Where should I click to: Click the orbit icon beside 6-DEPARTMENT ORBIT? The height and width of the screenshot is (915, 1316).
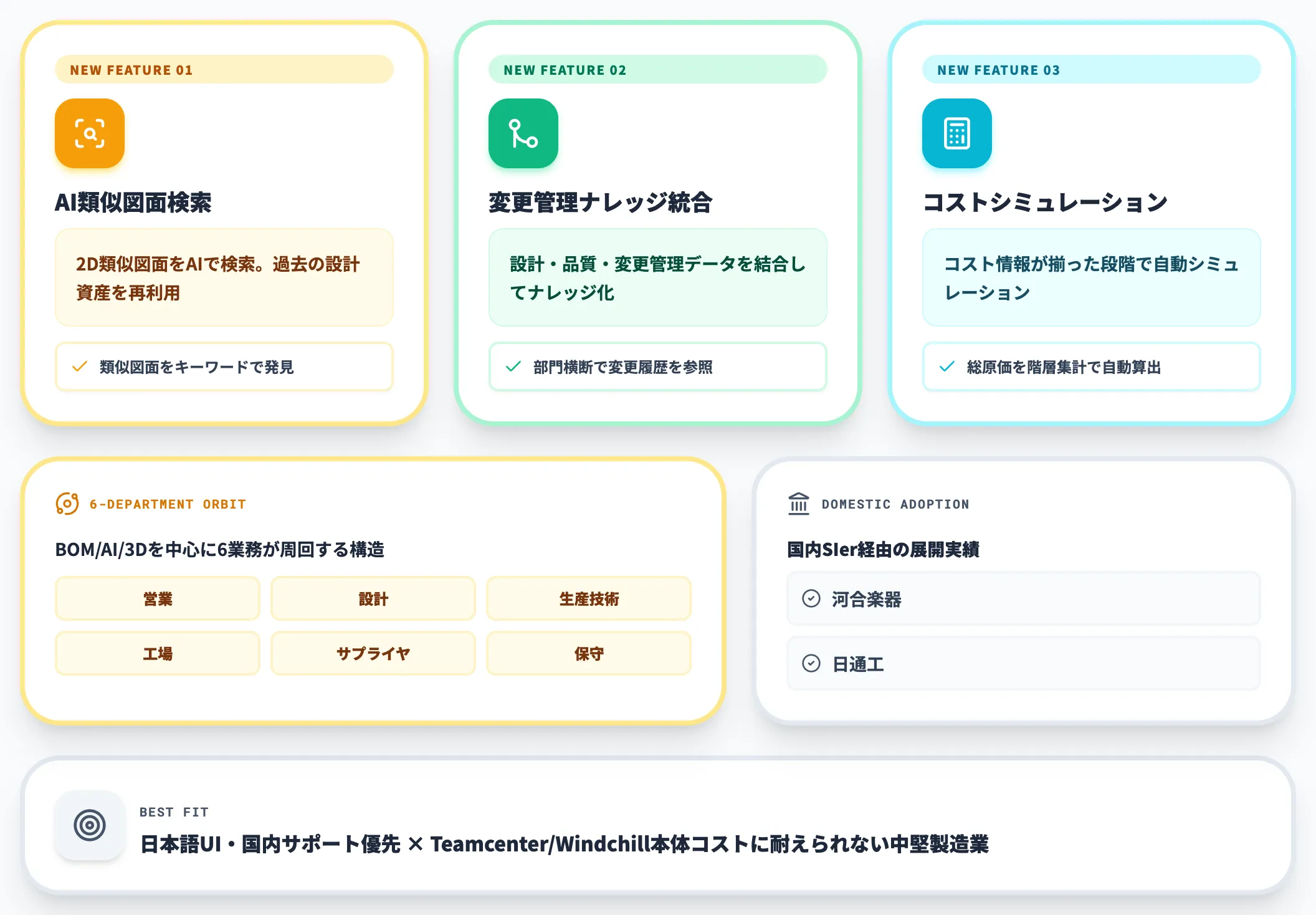(x=67, y=504)
